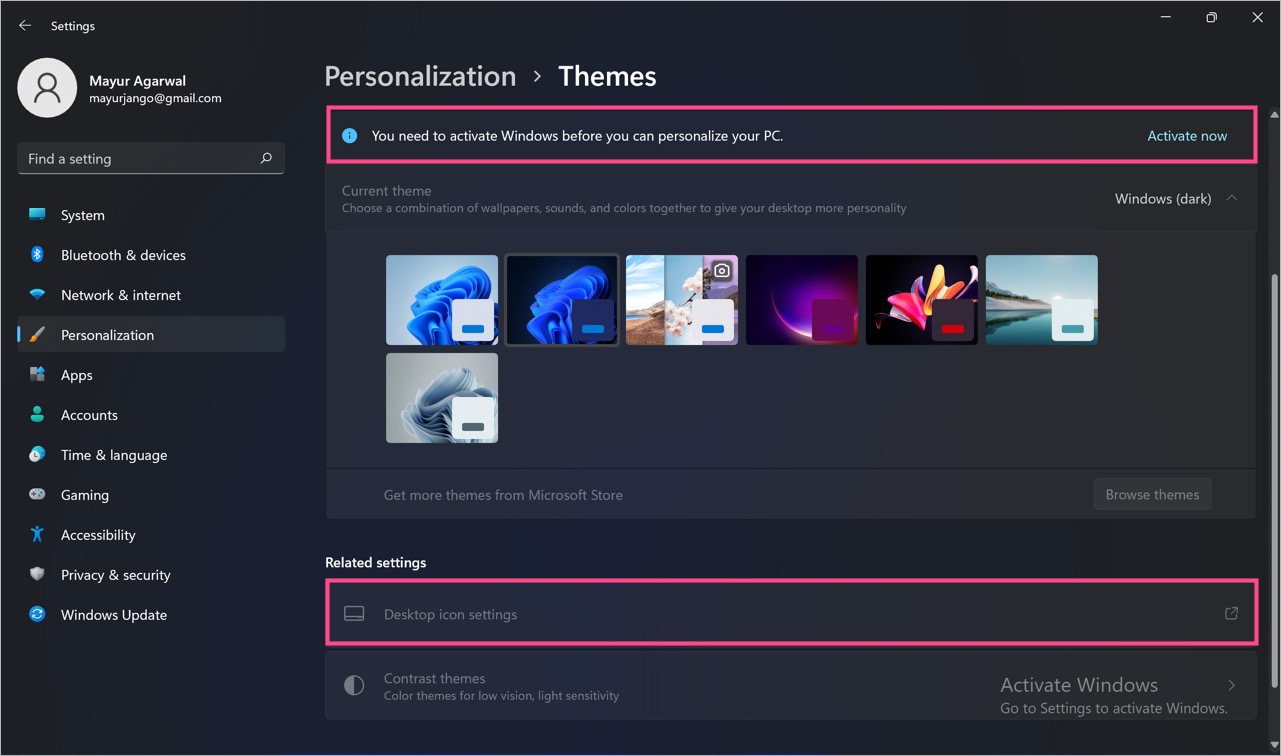Click the Time & language clock icon
The height and width of the screenshot is (756, 1281).
(x=37, y=455)
